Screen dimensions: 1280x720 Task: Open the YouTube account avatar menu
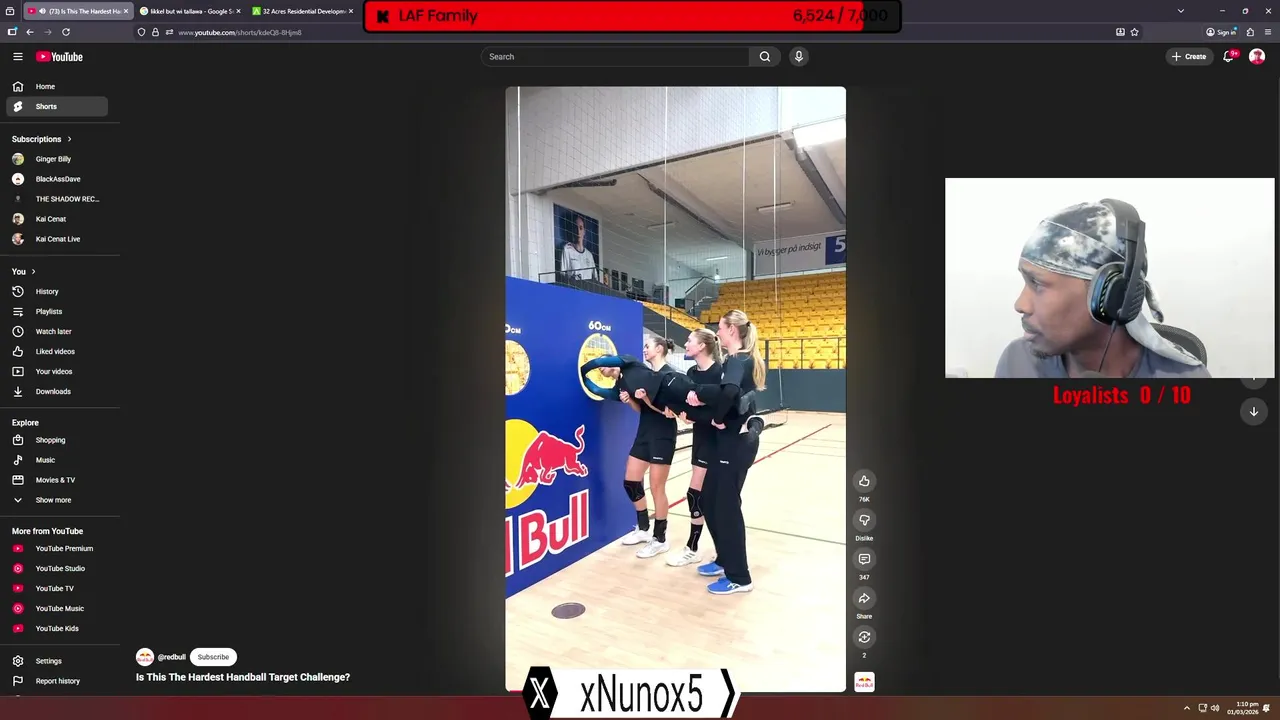1257,57
